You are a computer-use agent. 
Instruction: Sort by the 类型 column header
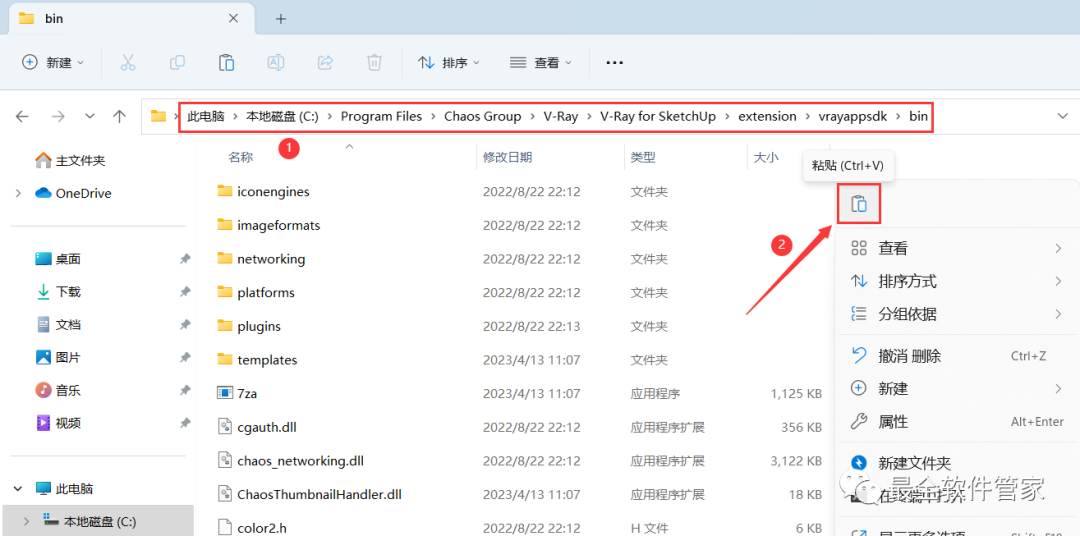(x=643, y=158)
